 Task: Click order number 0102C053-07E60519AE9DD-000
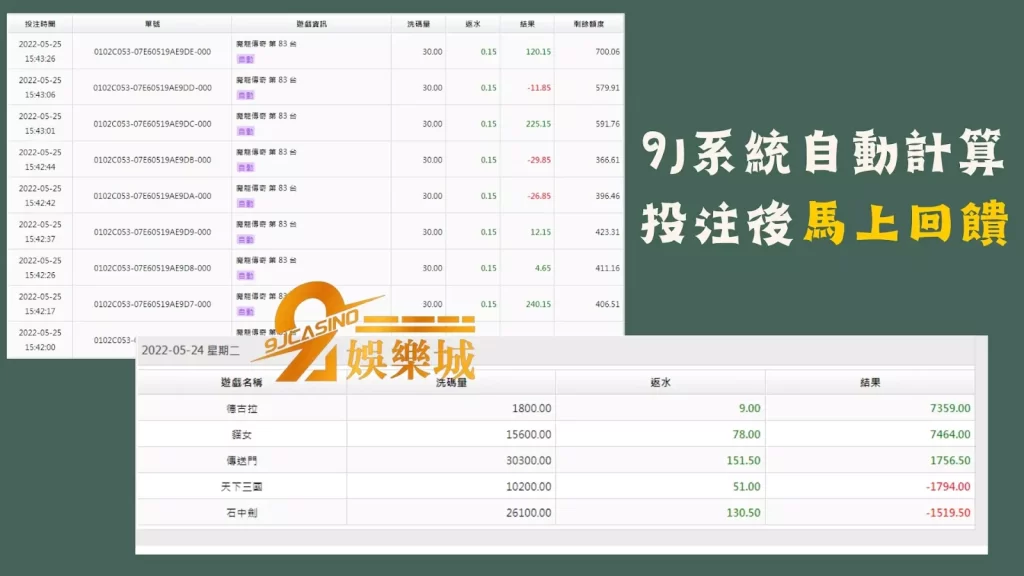152,88
